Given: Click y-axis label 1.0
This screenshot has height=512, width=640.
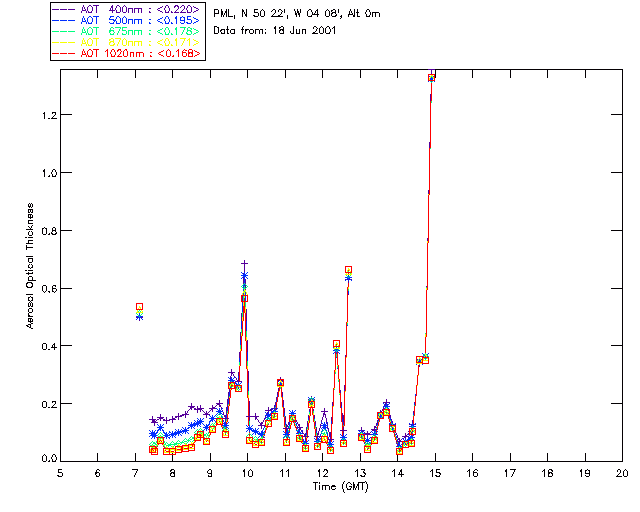Looking at the screenshot, I should tap(49, 173).
